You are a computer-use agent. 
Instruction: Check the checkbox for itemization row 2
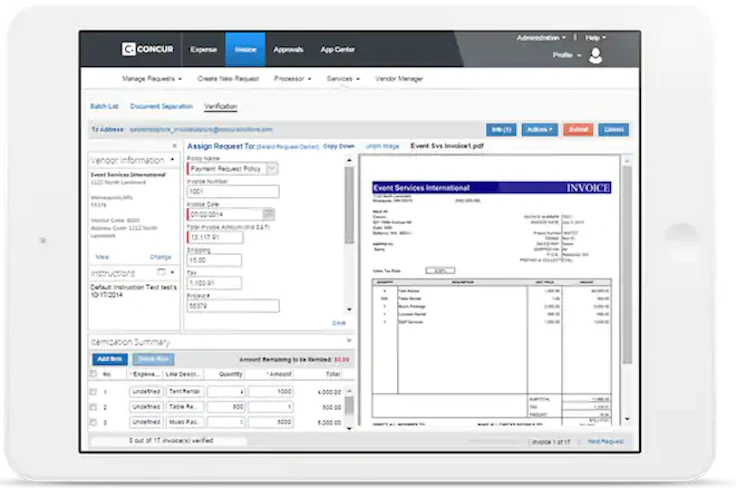coord(93,407)
